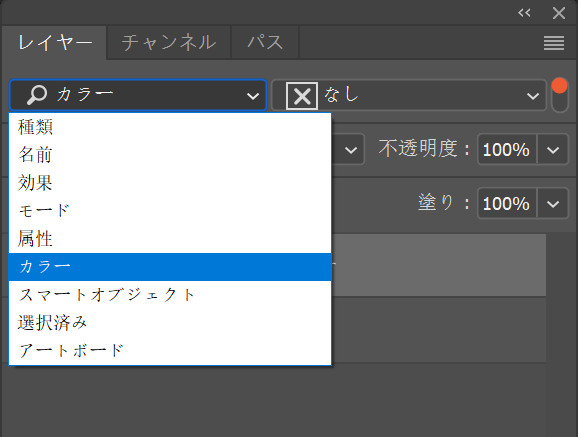Select スマートオブジェクト from the filter list
This screenshot has height=437, width=578.
(x=170, y=295)
